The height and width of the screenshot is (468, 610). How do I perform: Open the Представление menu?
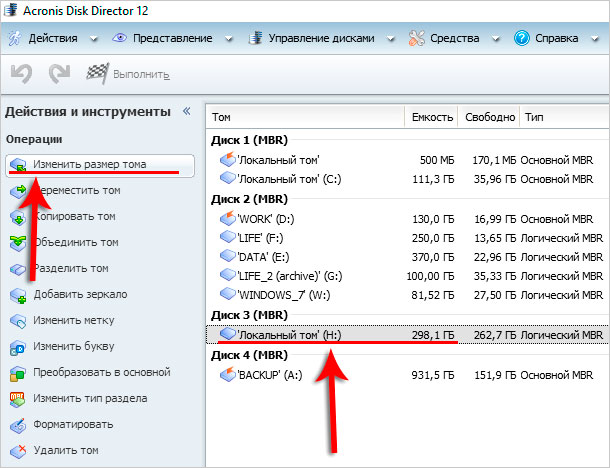point(173,38)
